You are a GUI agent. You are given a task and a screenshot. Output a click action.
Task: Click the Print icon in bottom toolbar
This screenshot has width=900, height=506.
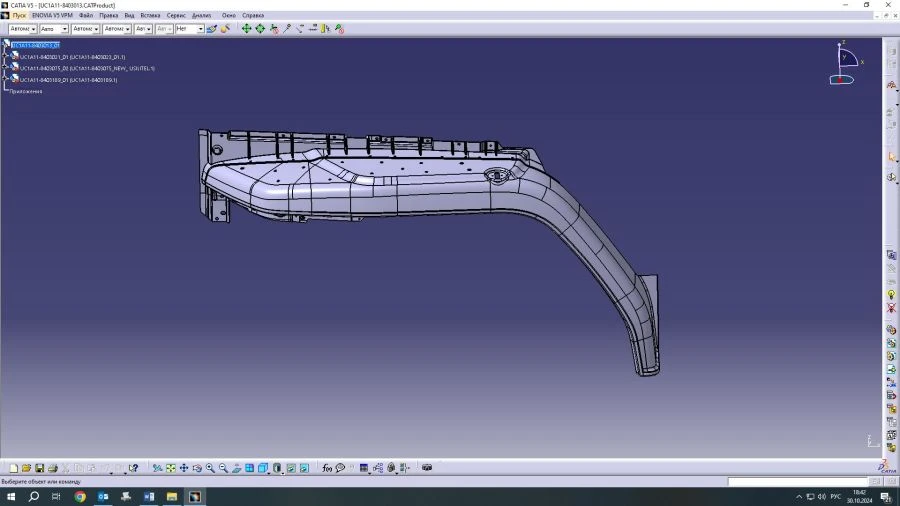coord(53,468)
